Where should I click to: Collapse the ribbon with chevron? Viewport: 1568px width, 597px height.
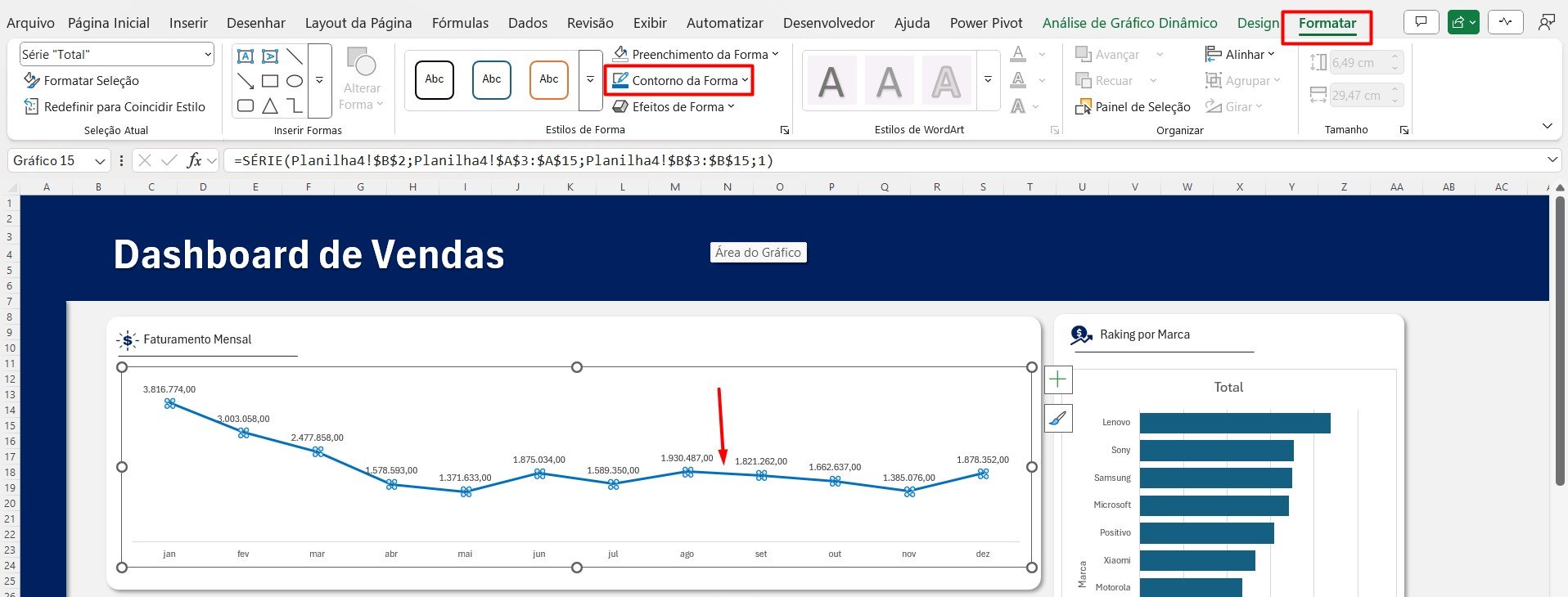pyautogui.click(x=1547, y=127)
